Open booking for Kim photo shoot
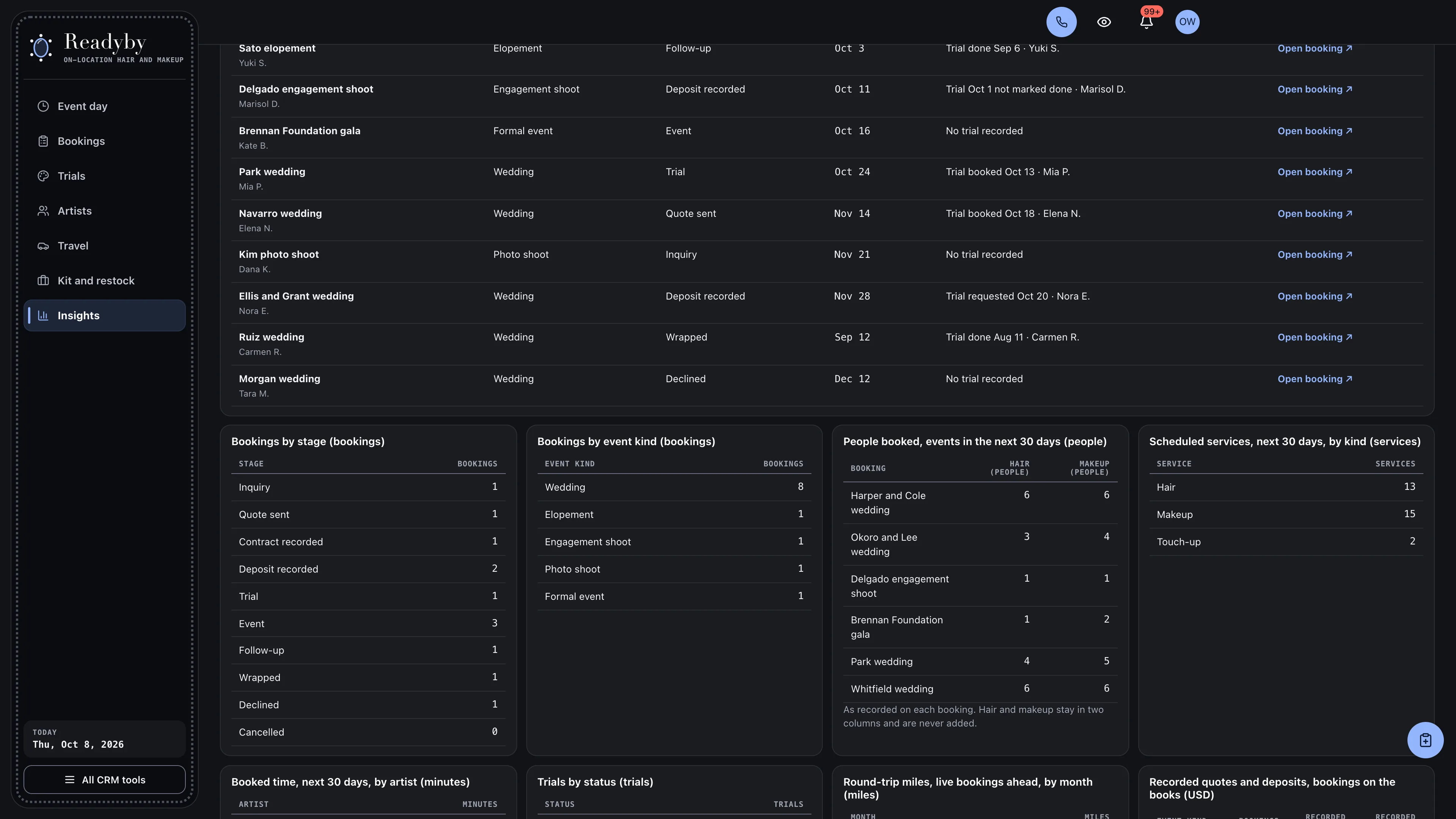This screenshot has height=819, width=1456. (x=1315, y=255)
